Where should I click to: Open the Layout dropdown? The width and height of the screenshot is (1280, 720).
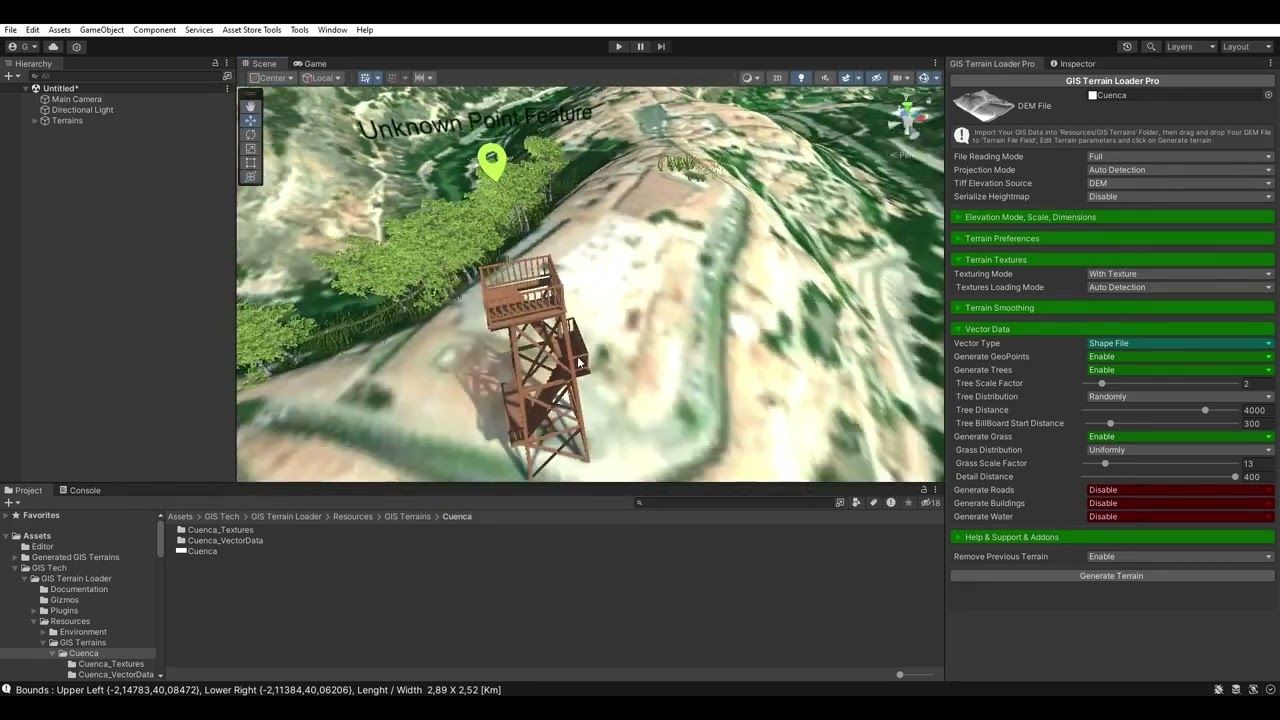(1246, 46)
